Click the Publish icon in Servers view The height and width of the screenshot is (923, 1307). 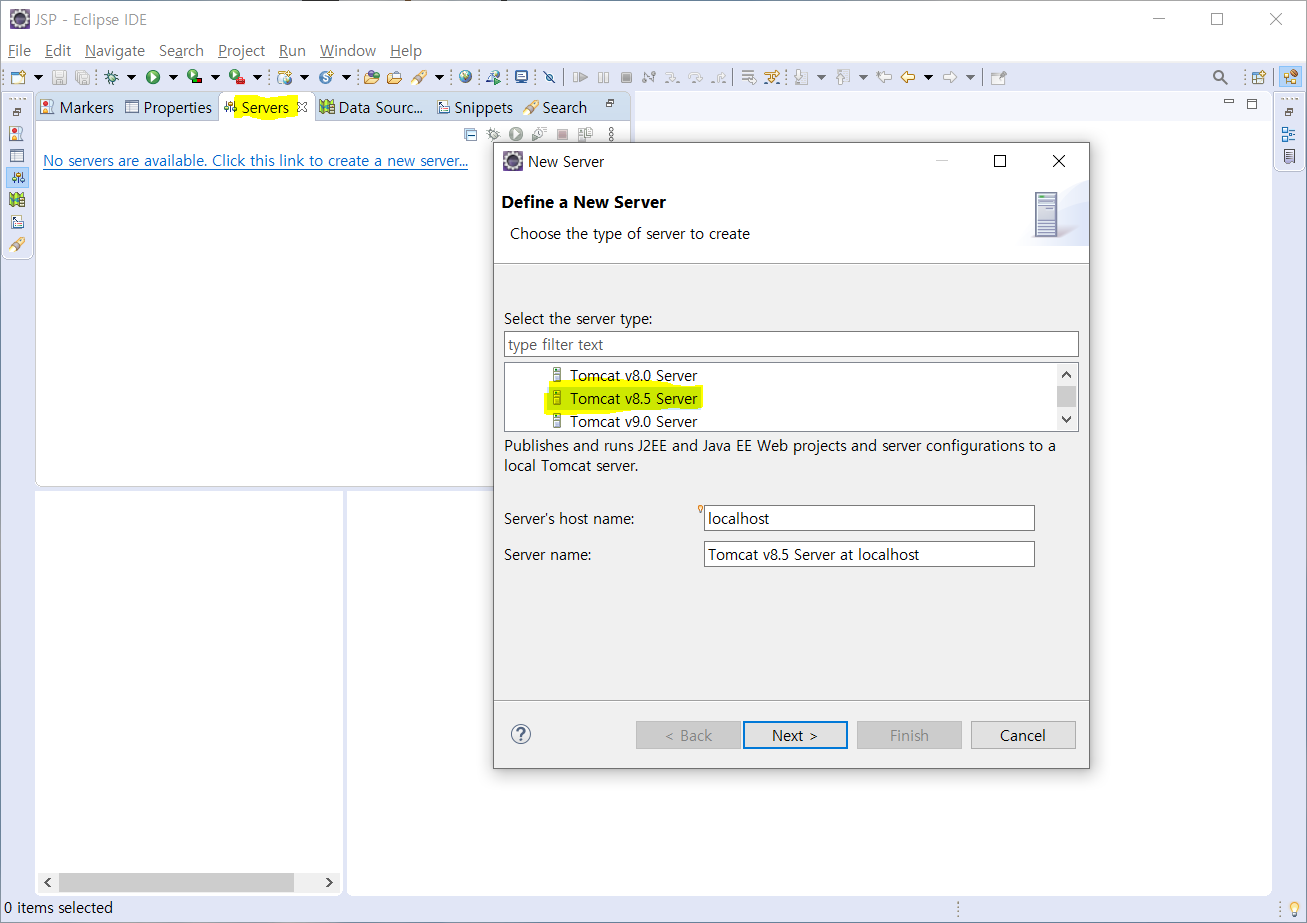[585, 134]
